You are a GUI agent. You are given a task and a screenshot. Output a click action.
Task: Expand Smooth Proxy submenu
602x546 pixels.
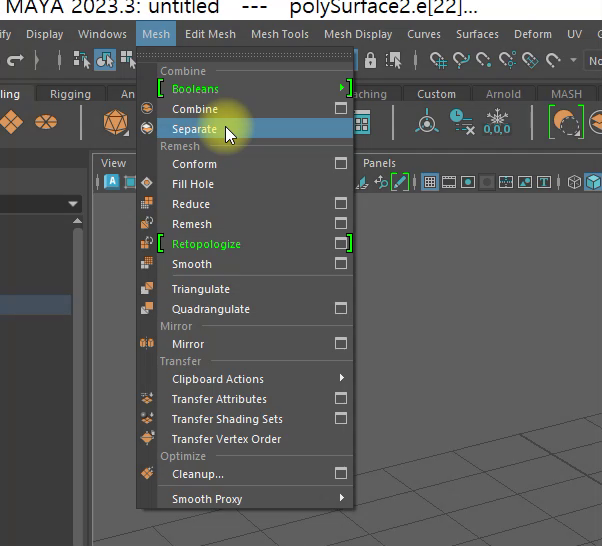[255, 499]
